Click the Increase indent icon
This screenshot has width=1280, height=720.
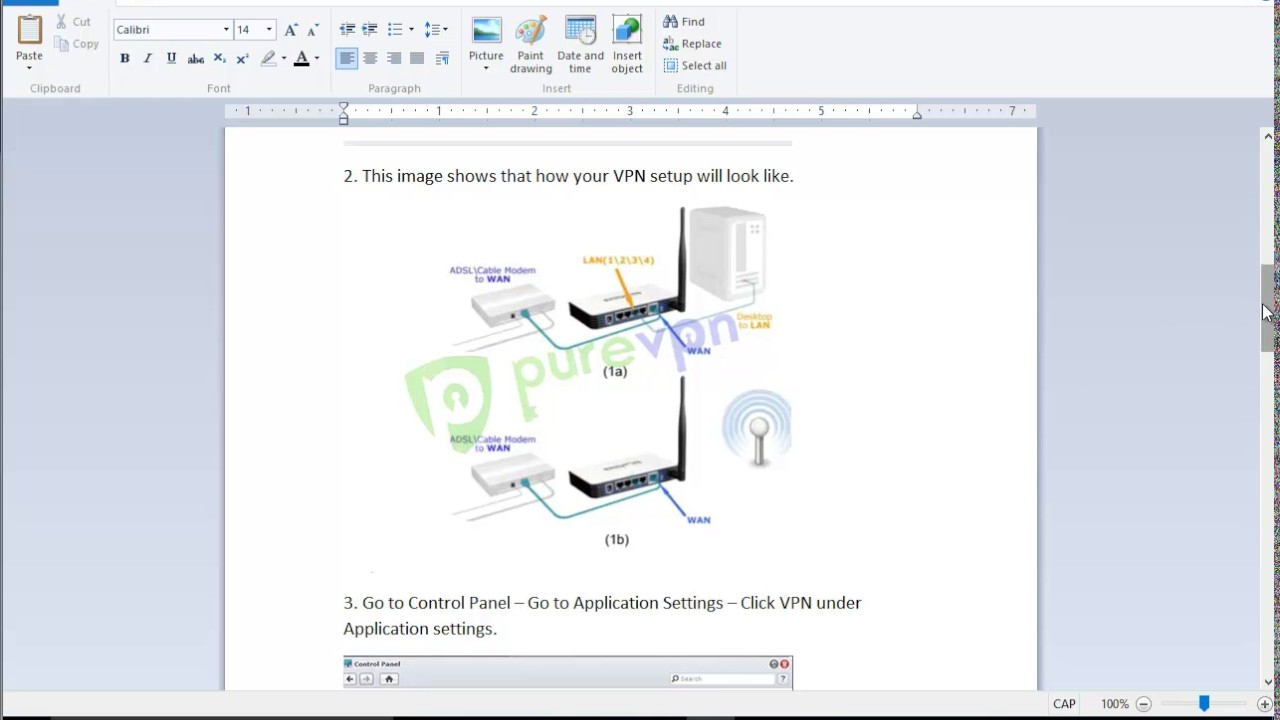(369, 30)
